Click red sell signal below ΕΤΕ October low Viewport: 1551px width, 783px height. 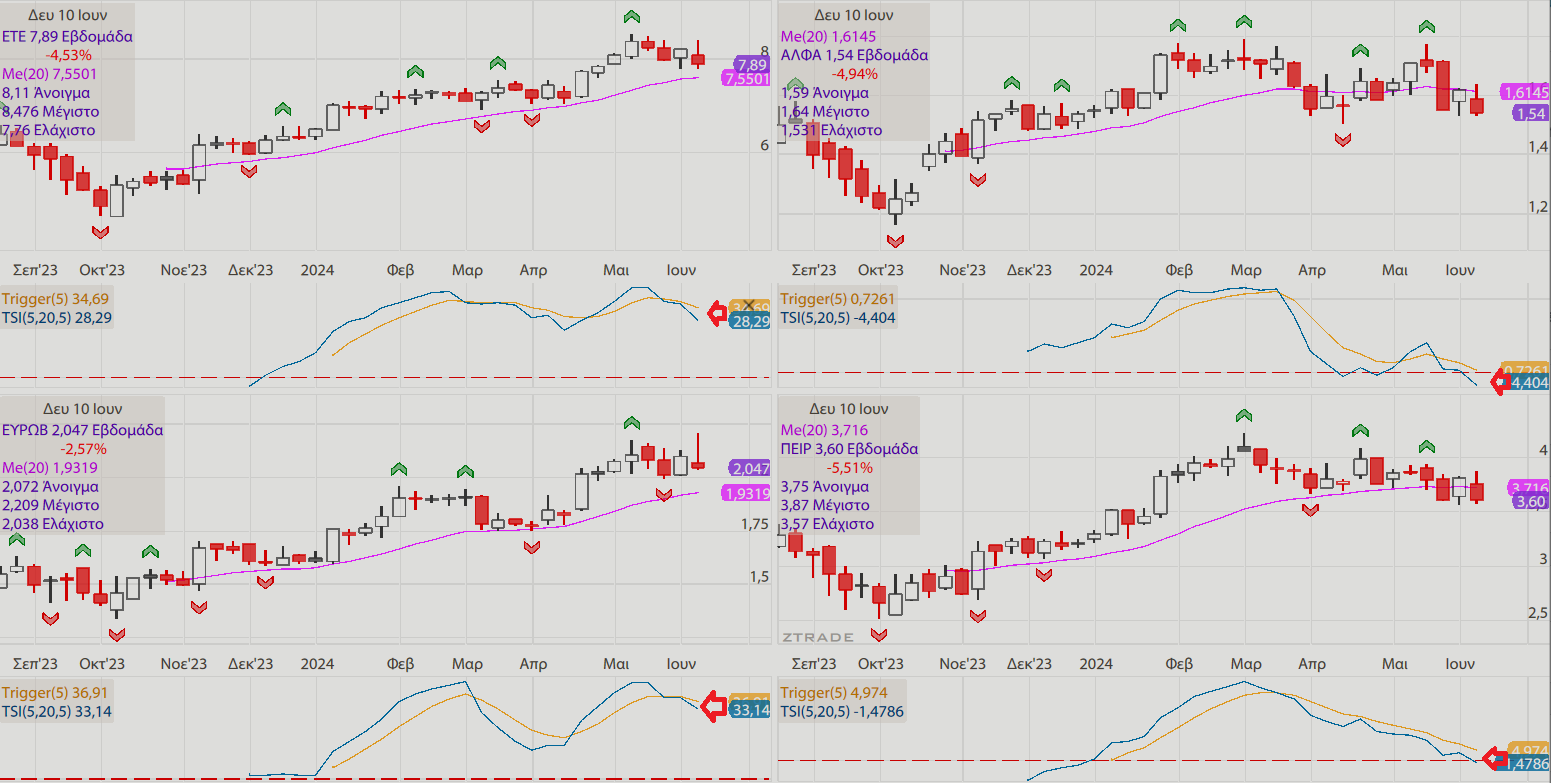(x=100, y=232)
